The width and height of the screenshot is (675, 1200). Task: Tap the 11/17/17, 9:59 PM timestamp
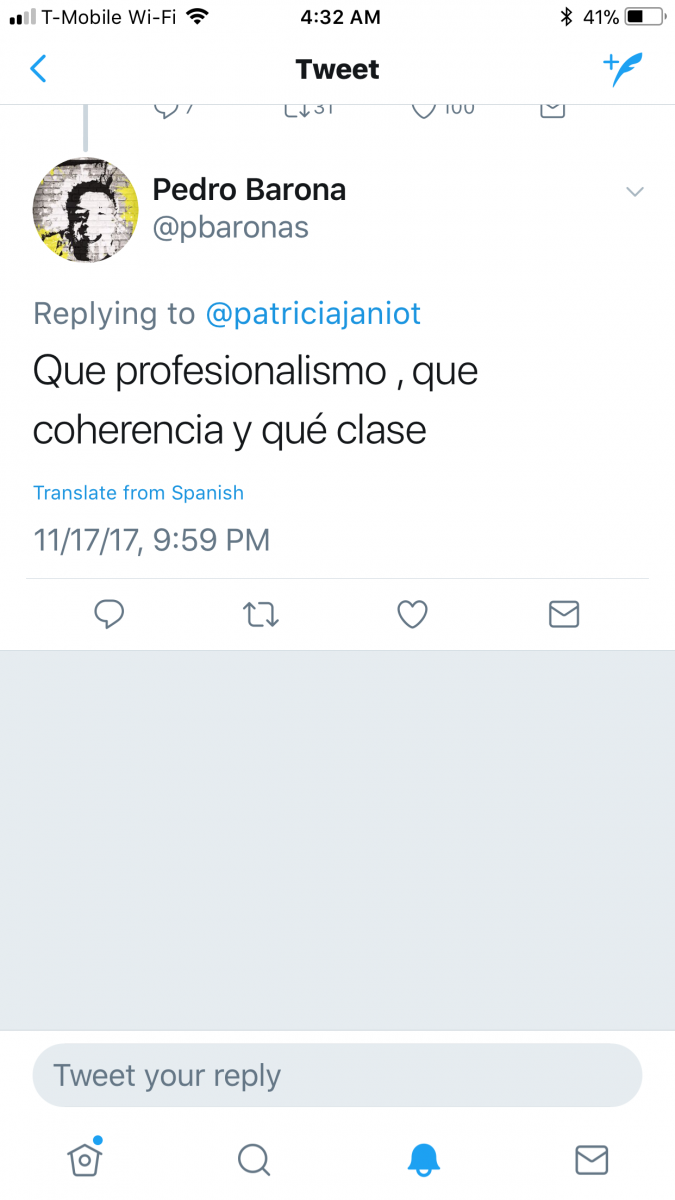coord(152,540)
